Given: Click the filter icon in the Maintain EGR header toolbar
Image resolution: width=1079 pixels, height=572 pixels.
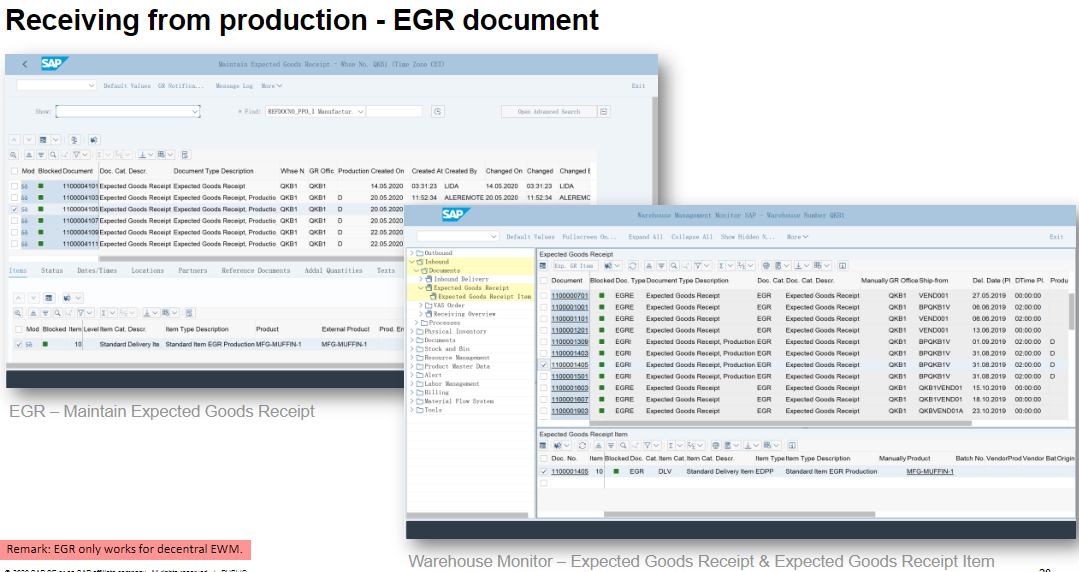Looking at the screenshot, I should [x=76, y=155].
